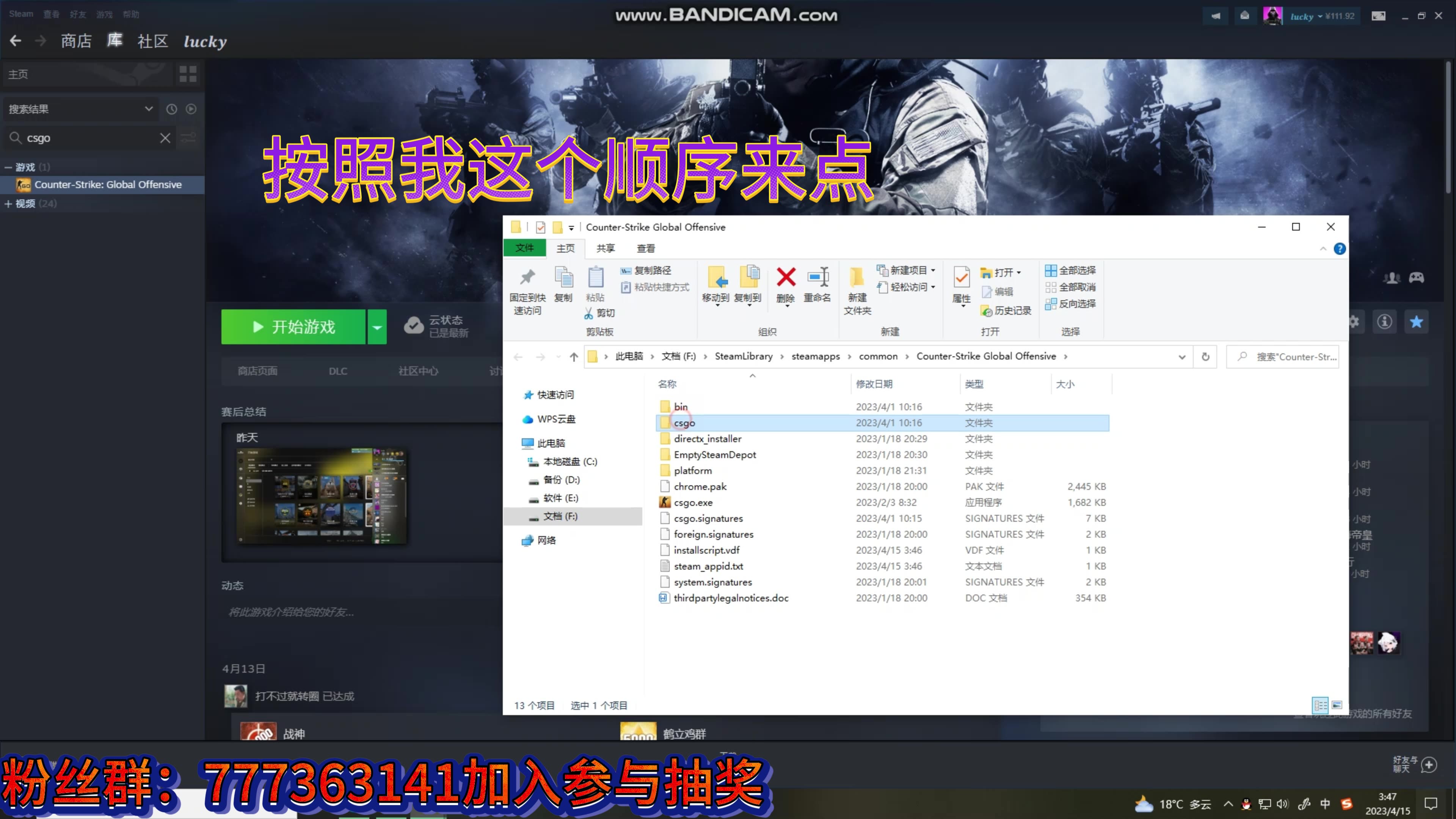This screenshot has width=1456, height=819.
Task: Click Select all (全部选择)
Action: pos(1070,271)
